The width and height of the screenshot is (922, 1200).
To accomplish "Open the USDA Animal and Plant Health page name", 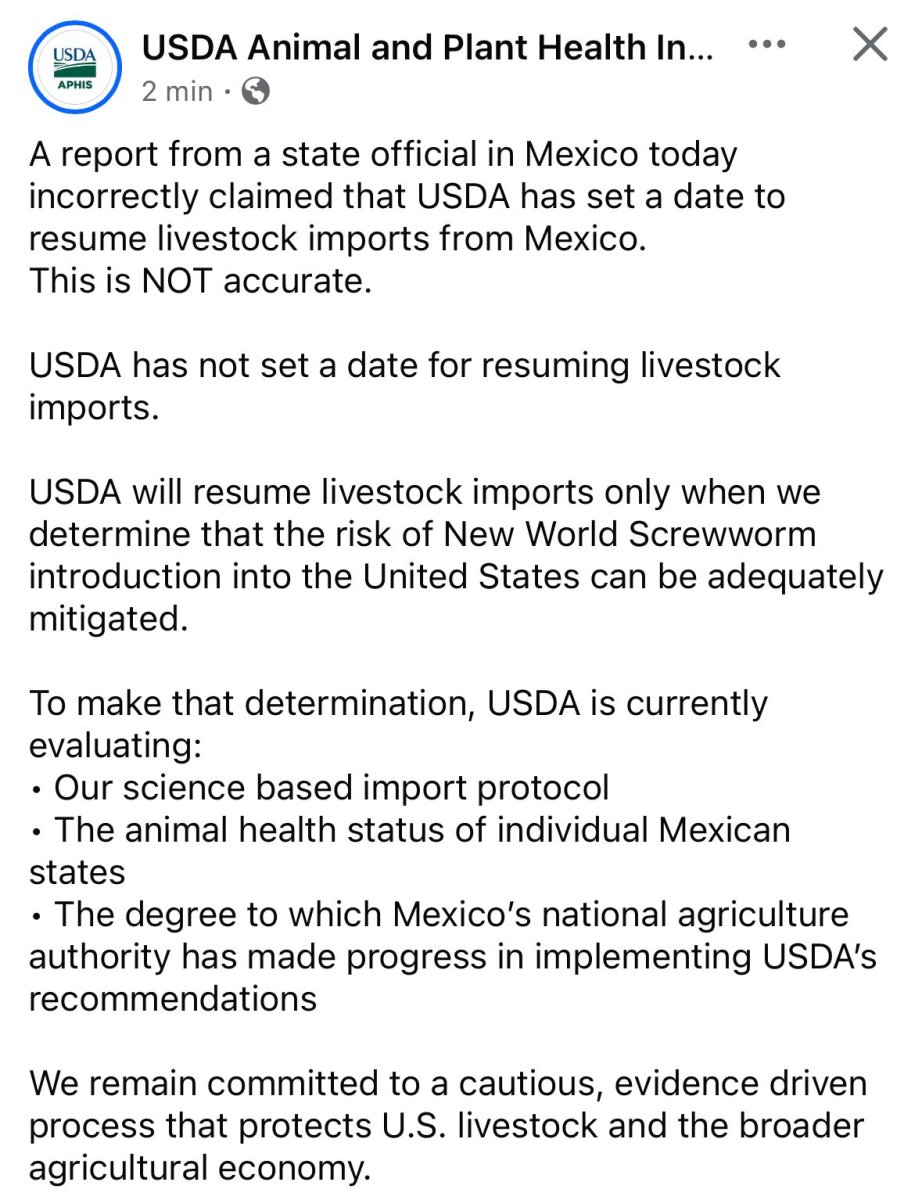I will click(428, 47).
